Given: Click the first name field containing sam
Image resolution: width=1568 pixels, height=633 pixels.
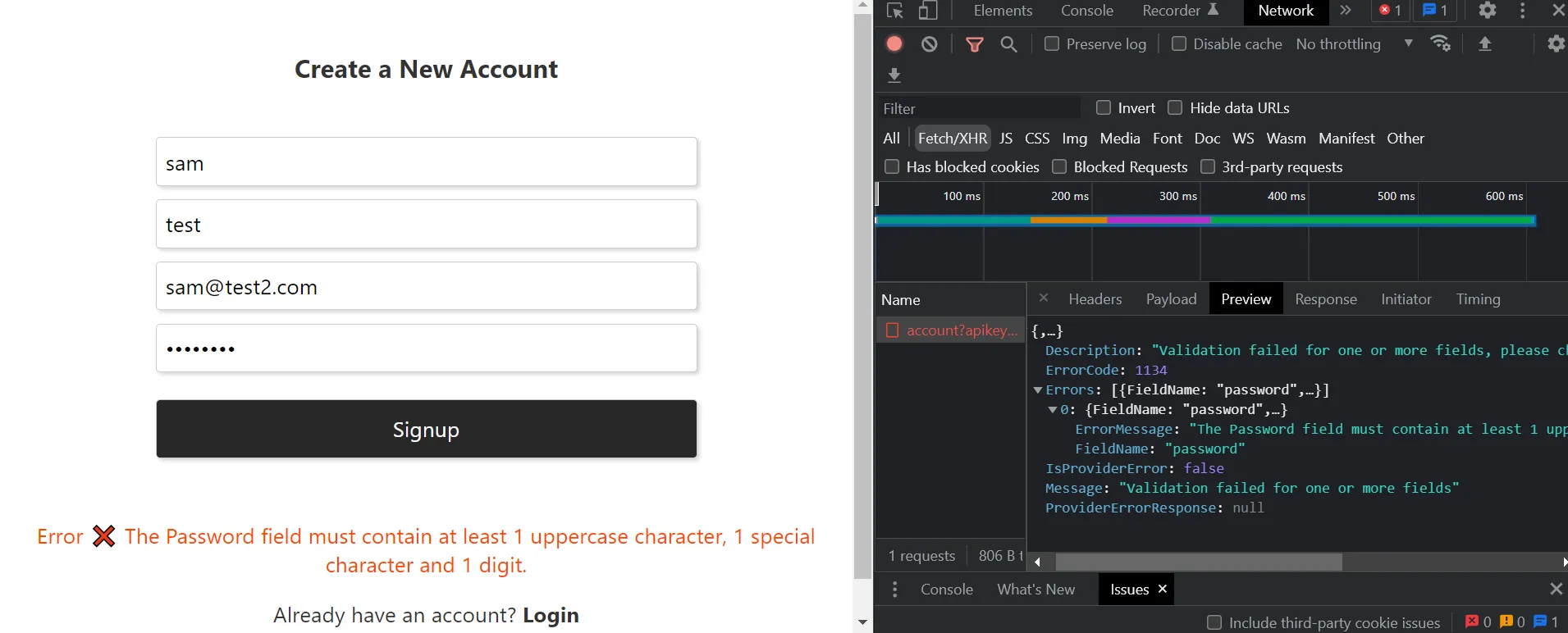Looking at the screenshot, I should click(x=427, y=162).
